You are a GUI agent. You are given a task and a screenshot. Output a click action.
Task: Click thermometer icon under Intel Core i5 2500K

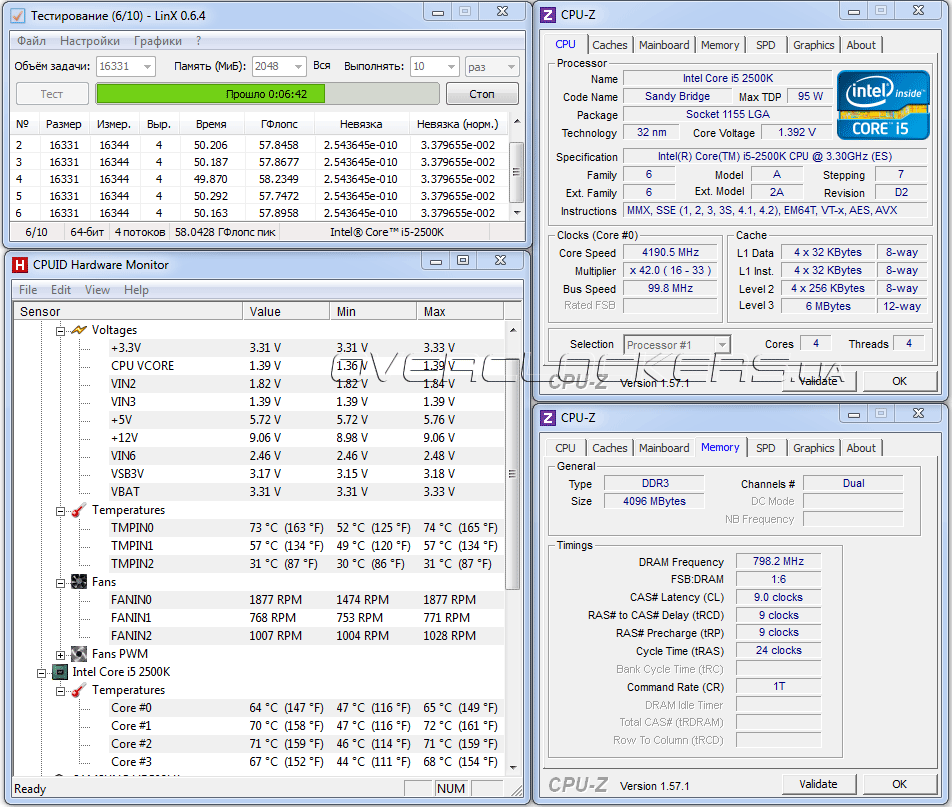coord(79,690)
